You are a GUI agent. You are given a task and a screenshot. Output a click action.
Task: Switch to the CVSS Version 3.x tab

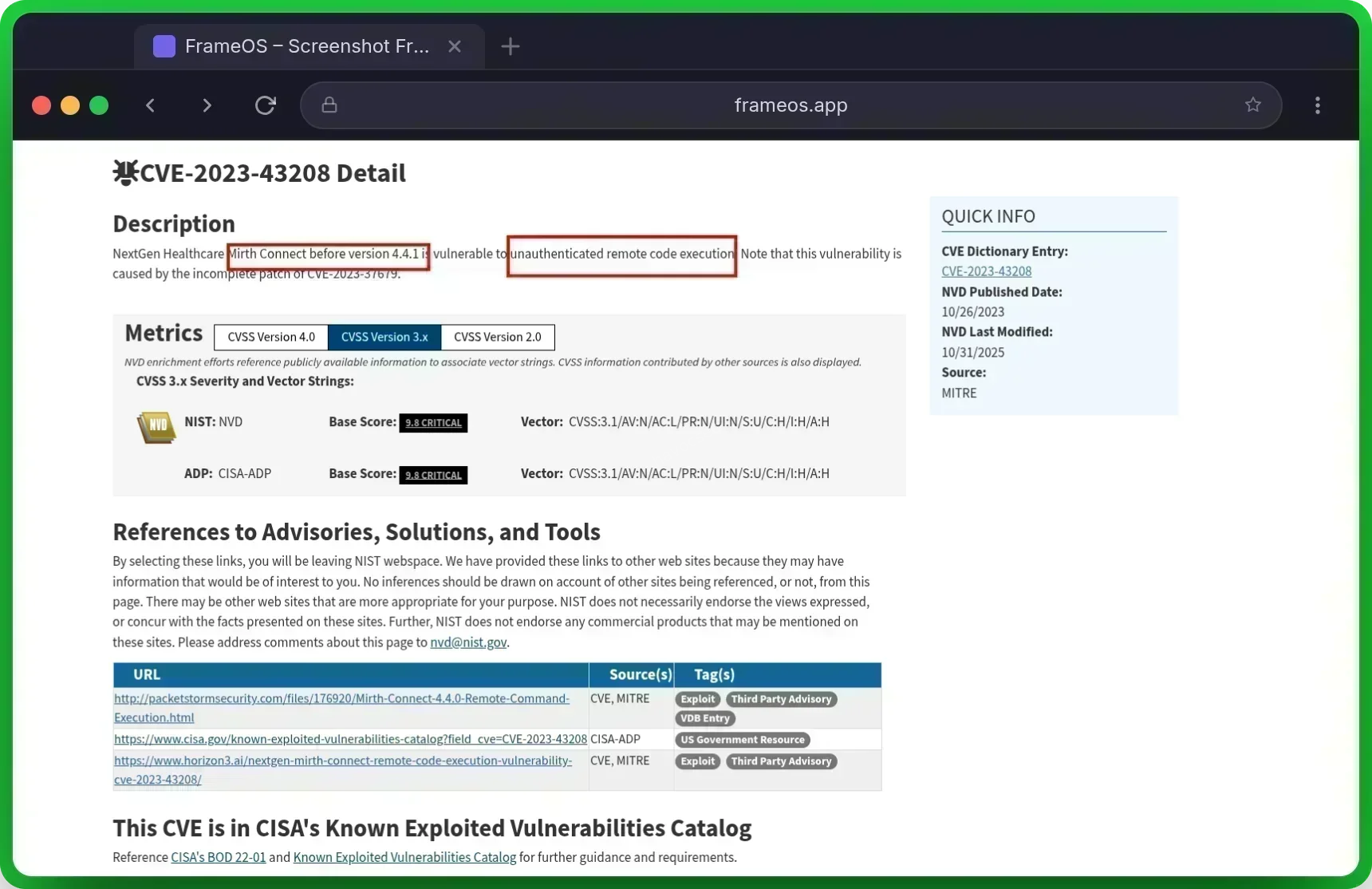(x=384, y=337)
